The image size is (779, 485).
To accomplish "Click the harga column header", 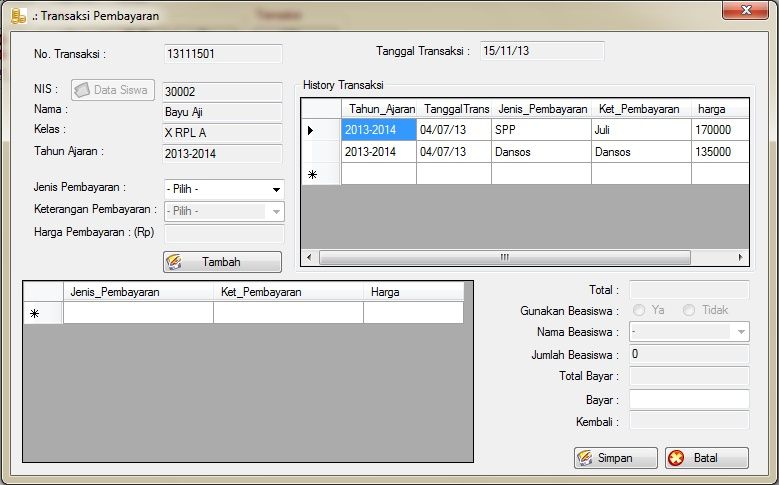I will pyautogui.click(x=720, y=109).
